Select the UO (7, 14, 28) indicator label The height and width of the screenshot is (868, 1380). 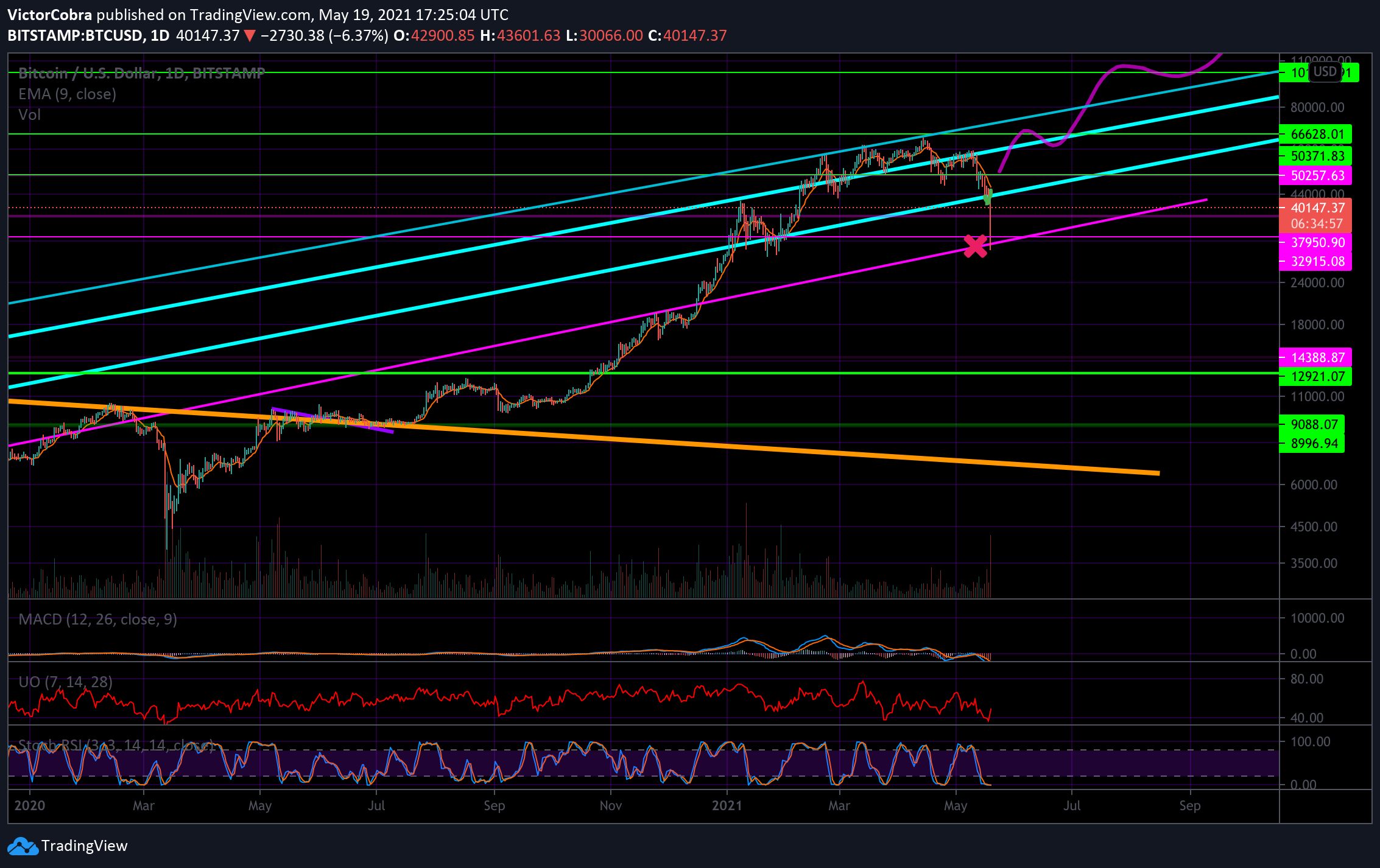[x=65, y=682]
